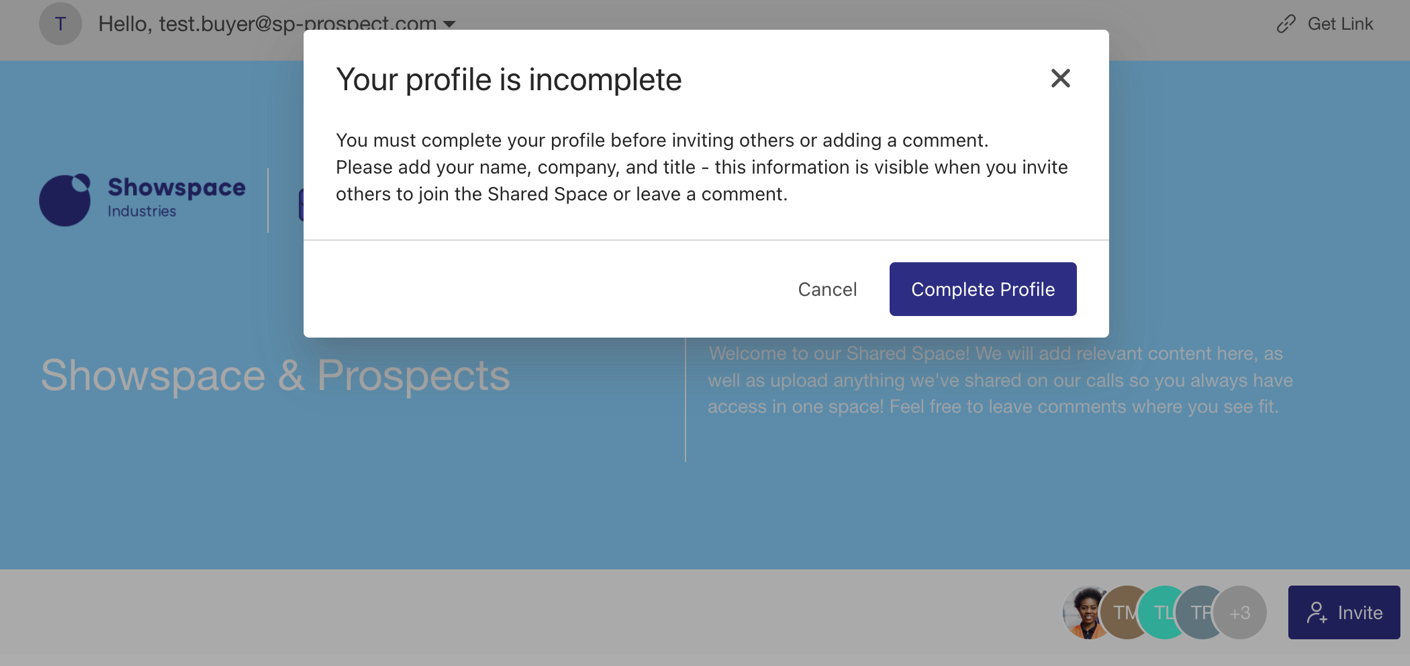This screenshot has width=1410, height=666.
Task: Click the Complete Profile button
Action: (x=982, y=289)
